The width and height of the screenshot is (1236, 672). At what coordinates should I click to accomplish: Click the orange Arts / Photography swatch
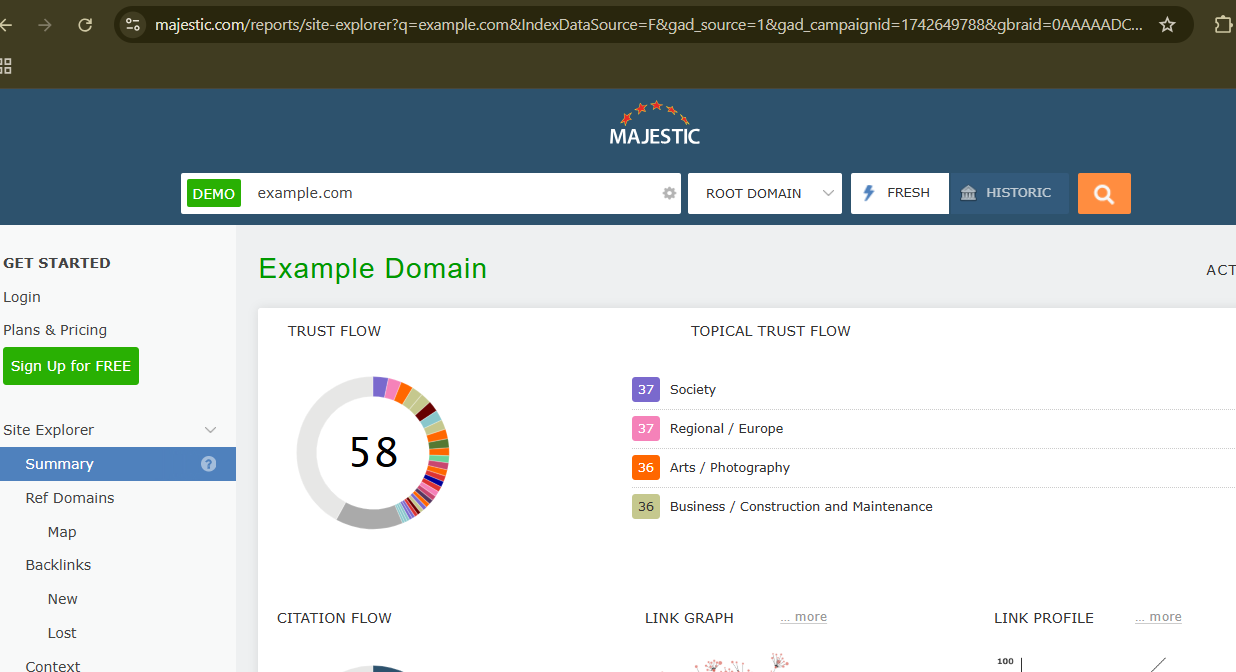pos(646,468)
